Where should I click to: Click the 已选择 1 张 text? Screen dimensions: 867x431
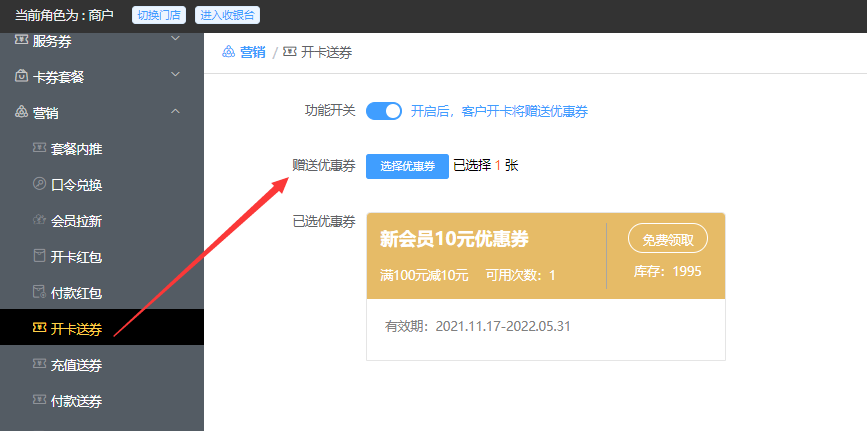click(x=486, y=165)
